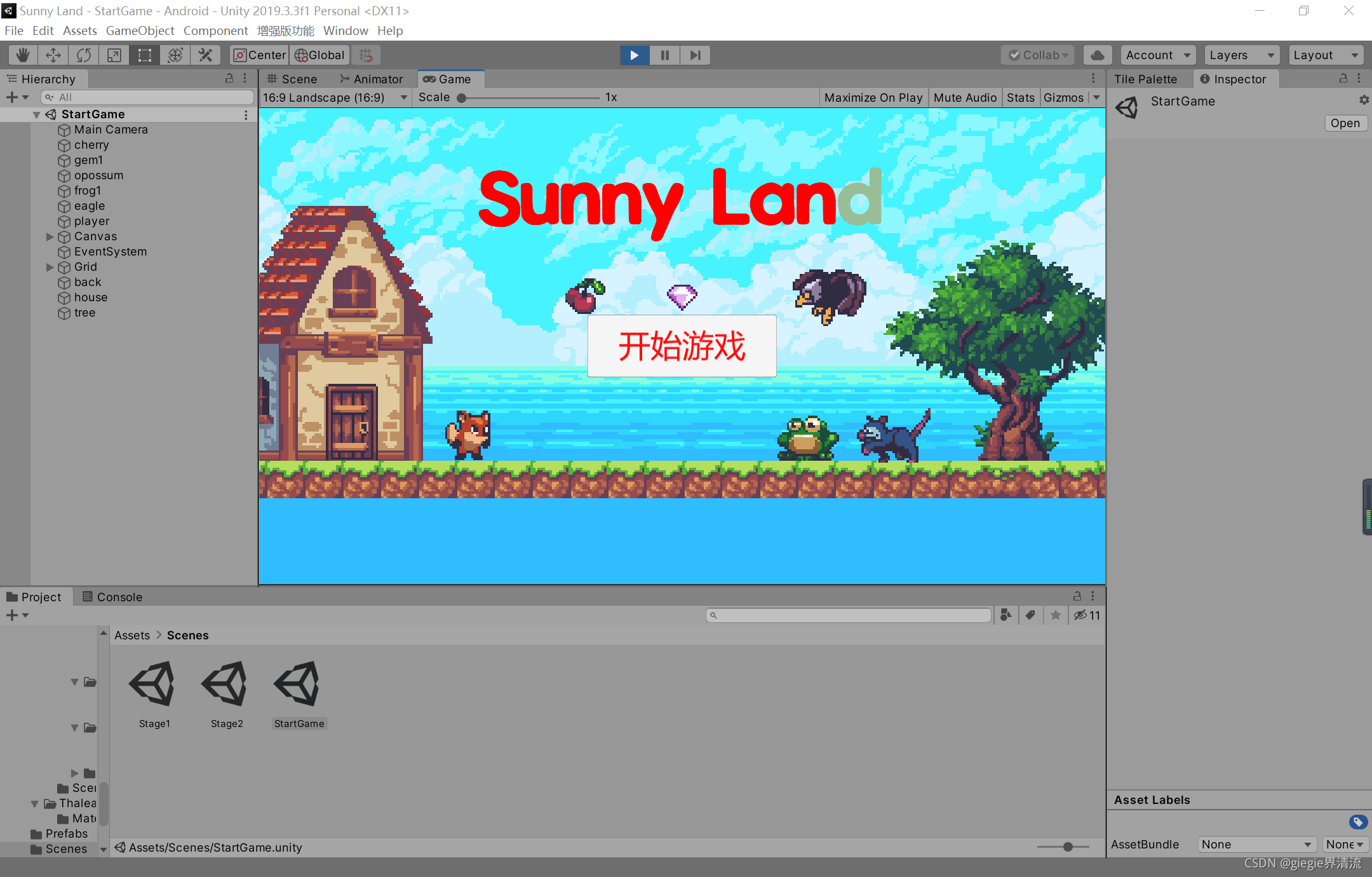1372x877 pixels.
Task: Toggle Gizmos in Game view
Action: click(1063, 97)
